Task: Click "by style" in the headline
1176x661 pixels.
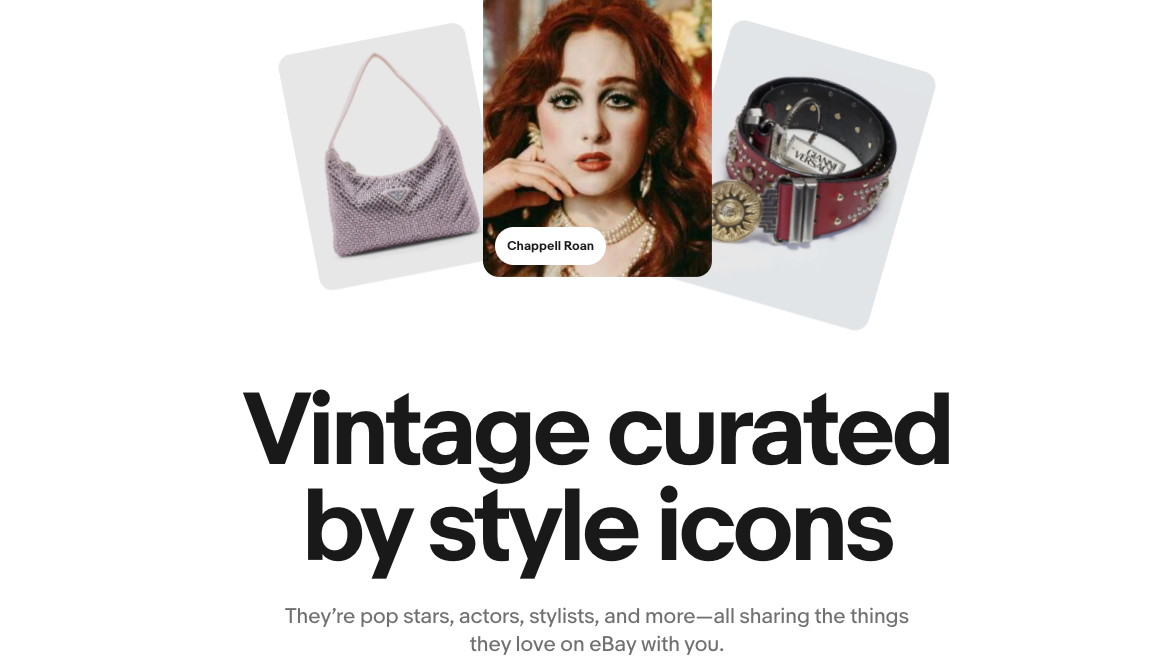Action: point(472,531)
